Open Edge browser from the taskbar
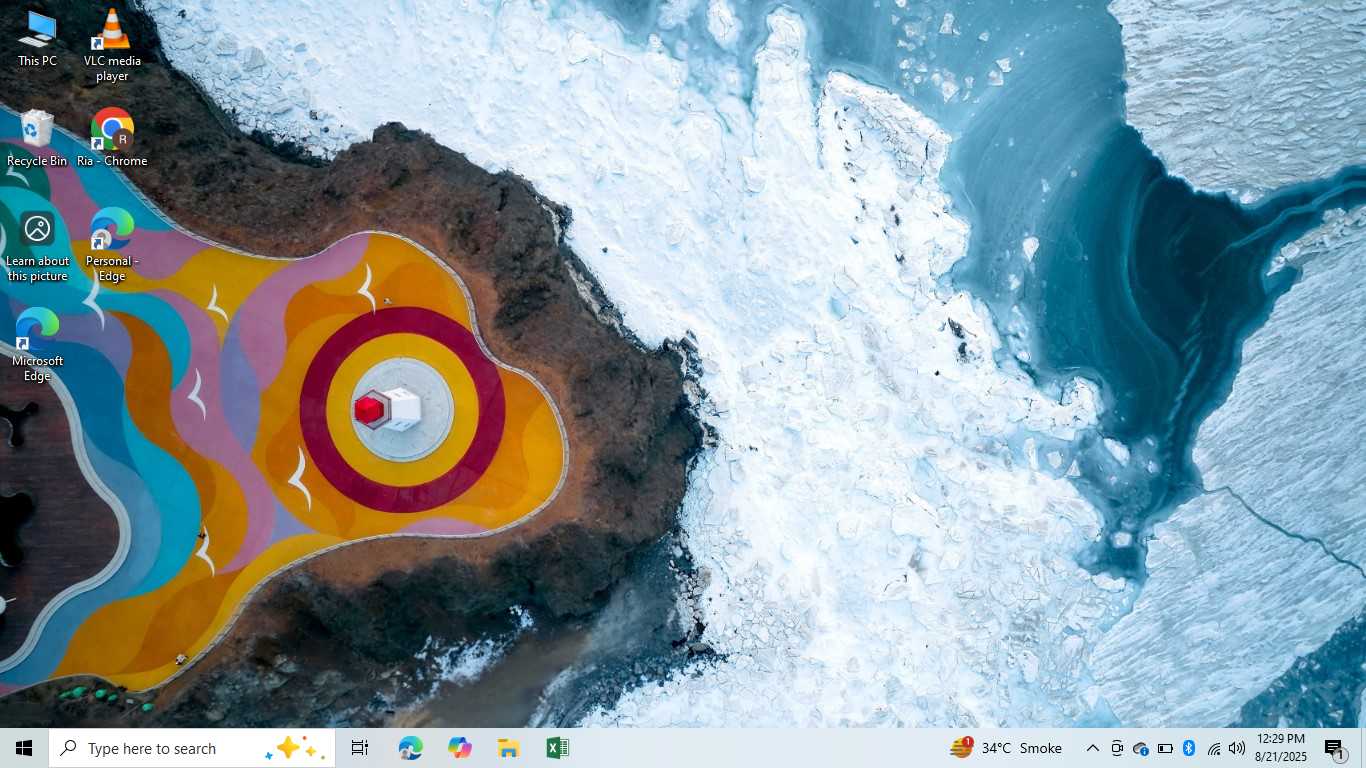Image resolution: width=1366 pixels, height=768 pixels. pos(410,748)
